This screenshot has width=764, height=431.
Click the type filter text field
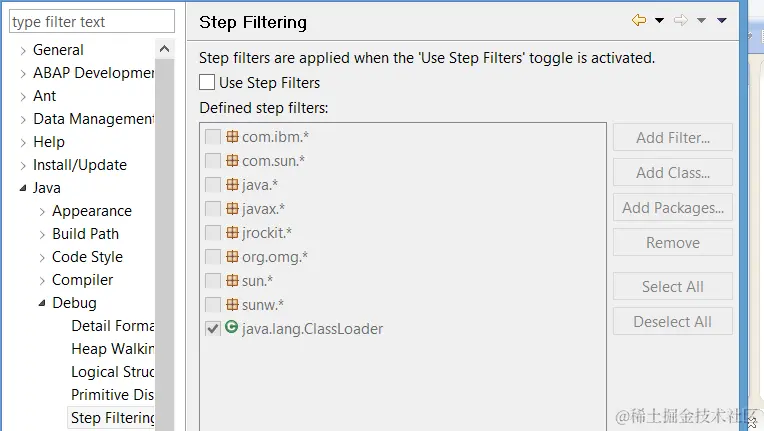pos(92,22)
